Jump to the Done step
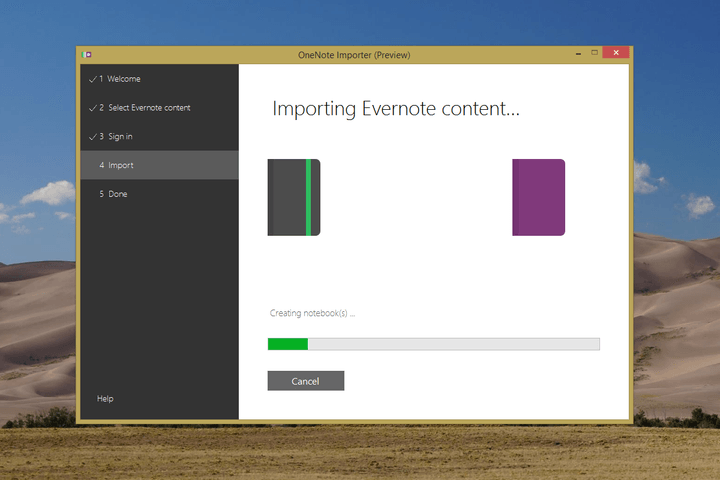 click(x=159, y=194)
